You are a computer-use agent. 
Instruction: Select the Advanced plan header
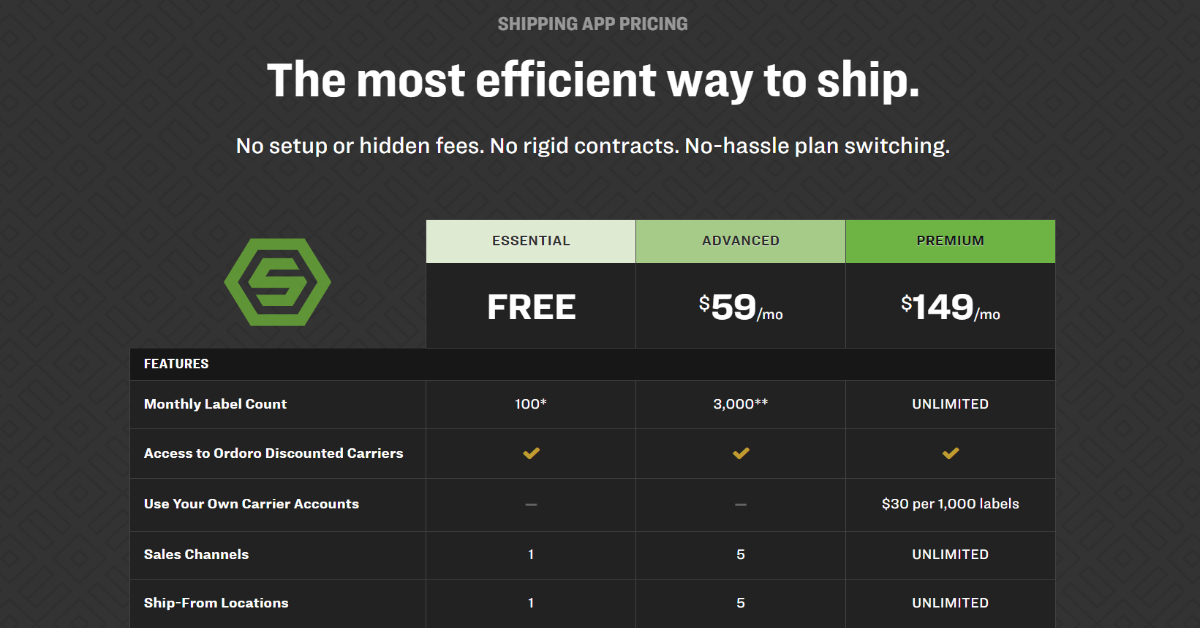click(741, 241)
